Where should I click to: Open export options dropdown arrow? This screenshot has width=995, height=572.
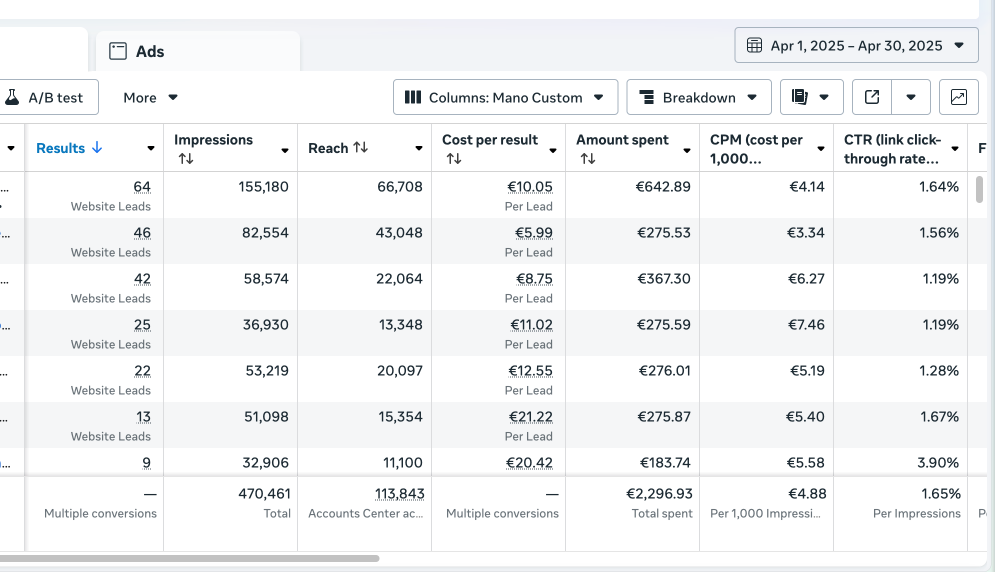click(x=910, y=97)
